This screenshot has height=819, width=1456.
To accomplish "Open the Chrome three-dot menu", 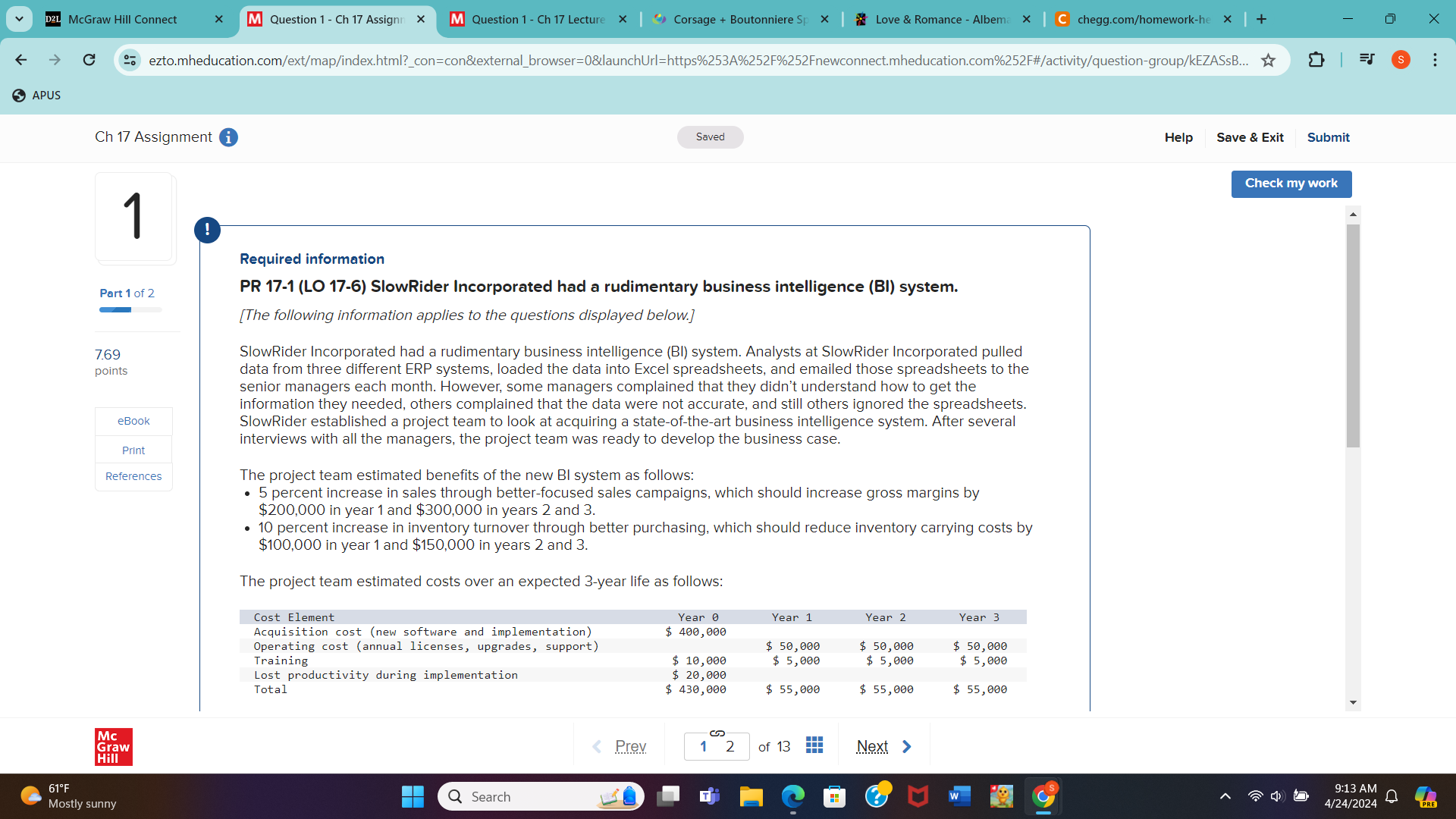I will 1435,60.
